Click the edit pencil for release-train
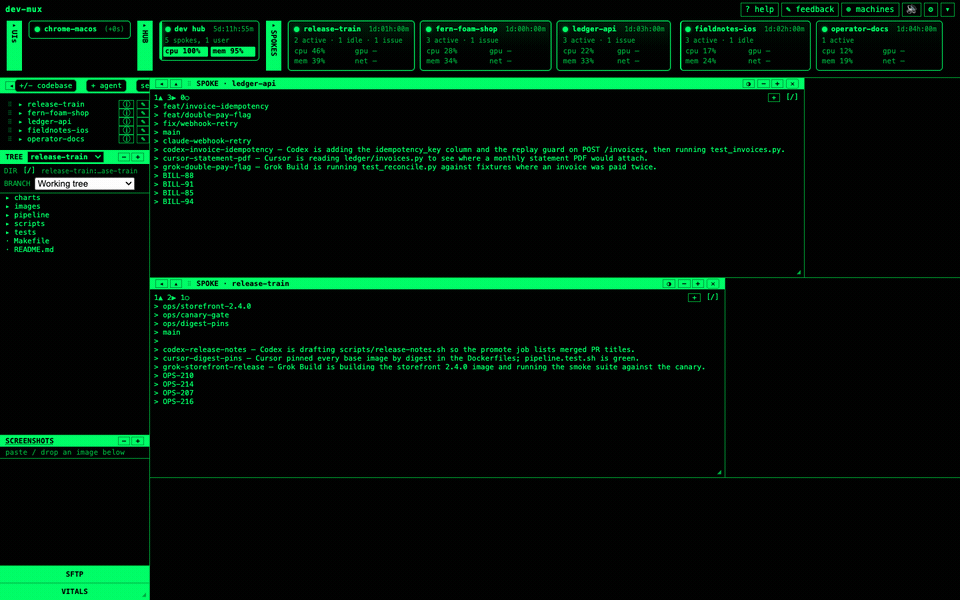This screenshot has height=600, width=960. point(143,105)
